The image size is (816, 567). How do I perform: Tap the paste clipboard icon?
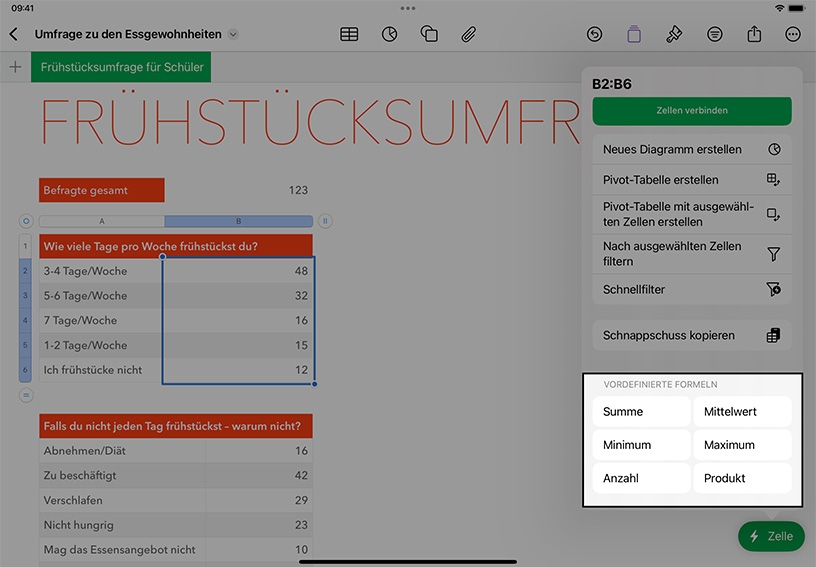point(634,34)
